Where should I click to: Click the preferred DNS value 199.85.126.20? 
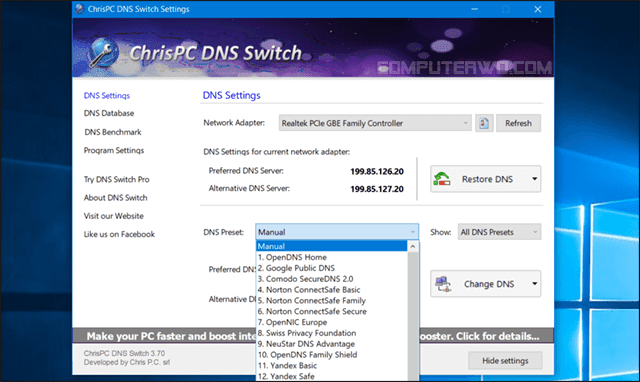(x=377, y=171)
